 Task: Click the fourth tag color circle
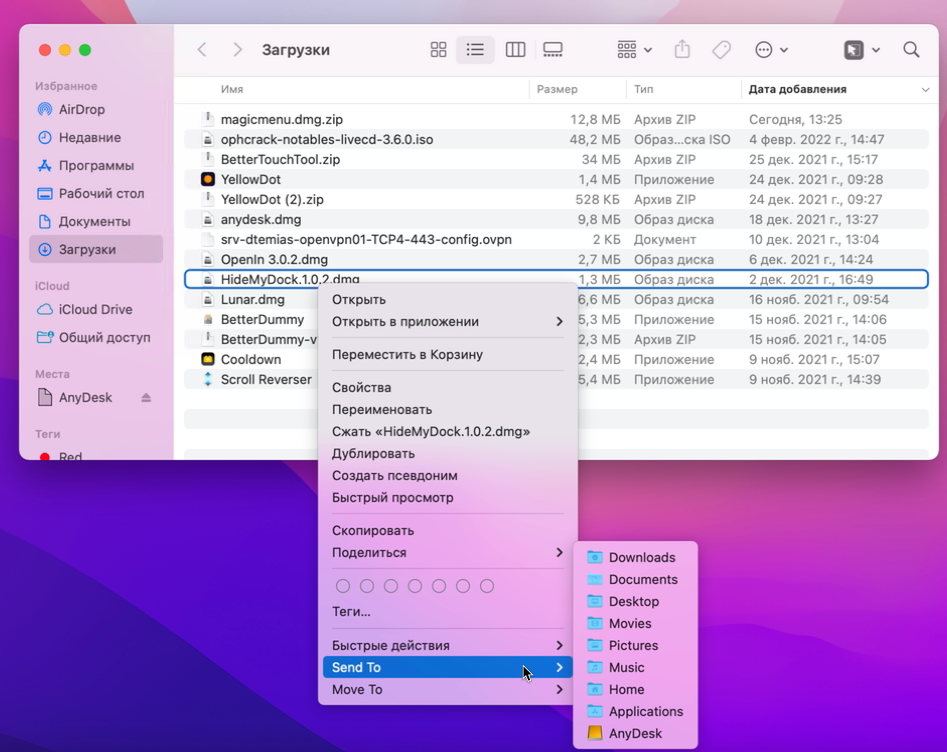[415, 586]
